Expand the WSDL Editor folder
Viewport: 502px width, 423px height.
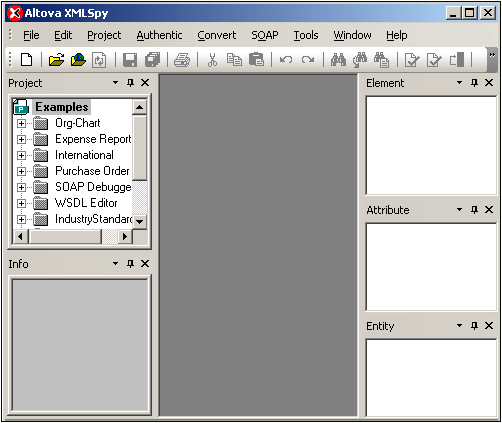(21, 203)
